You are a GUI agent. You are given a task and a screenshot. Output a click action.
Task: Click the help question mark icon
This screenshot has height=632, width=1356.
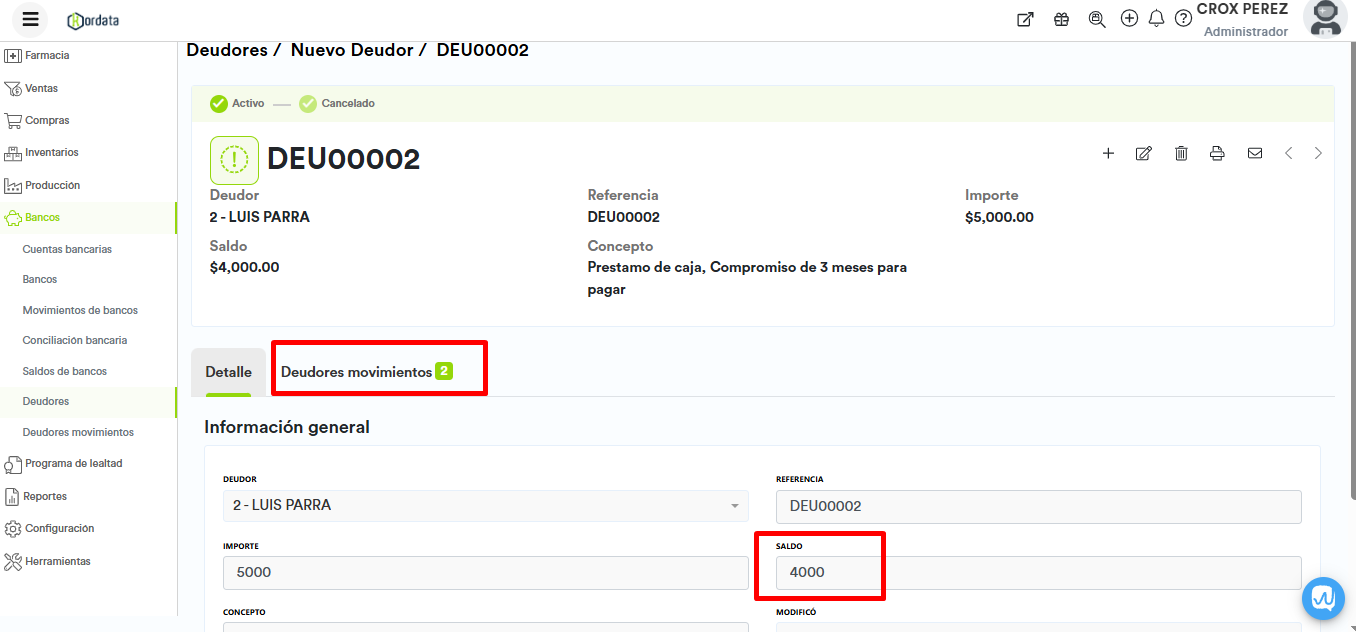1183,19
